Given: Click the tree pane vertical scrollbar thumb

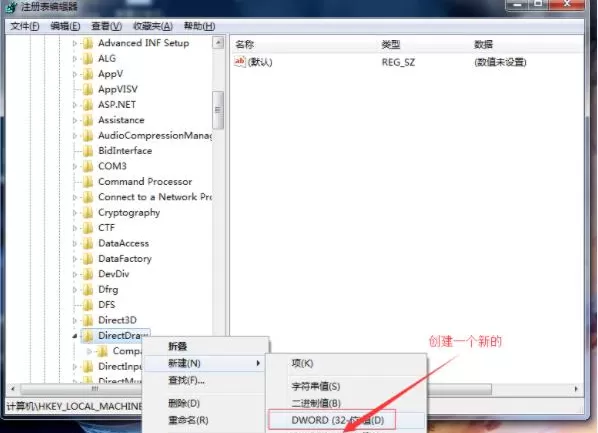Looking at the screenshot, I should (x=218, y=110).
